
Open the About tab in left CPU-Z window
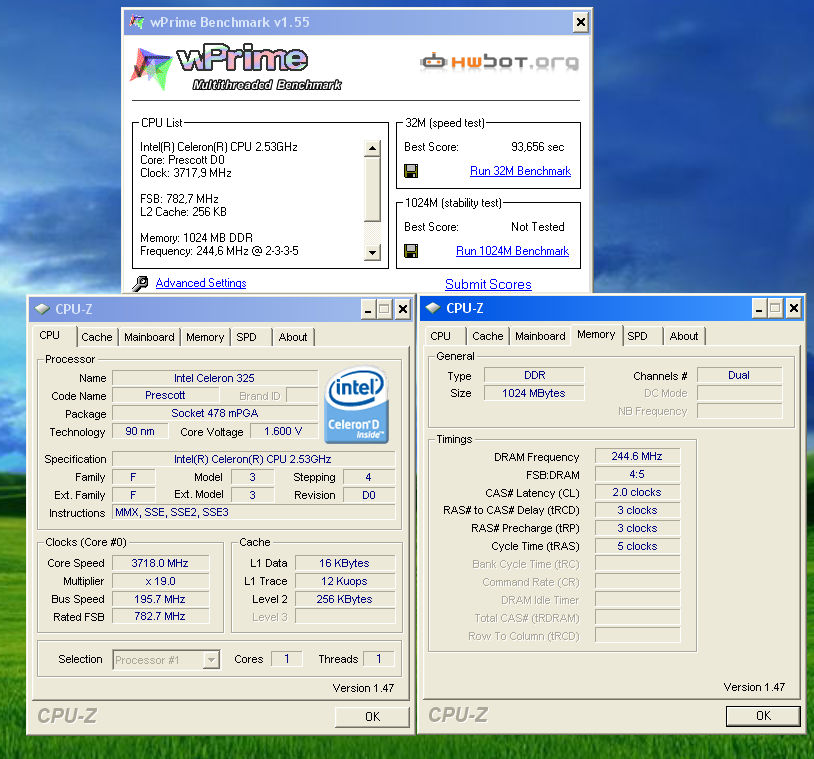coord(293,337)
